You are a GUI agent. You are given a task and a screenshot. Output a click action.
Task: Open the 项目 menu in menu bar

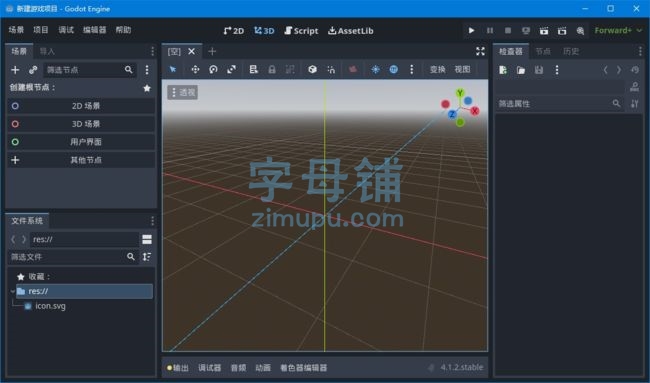coord(41,30)
